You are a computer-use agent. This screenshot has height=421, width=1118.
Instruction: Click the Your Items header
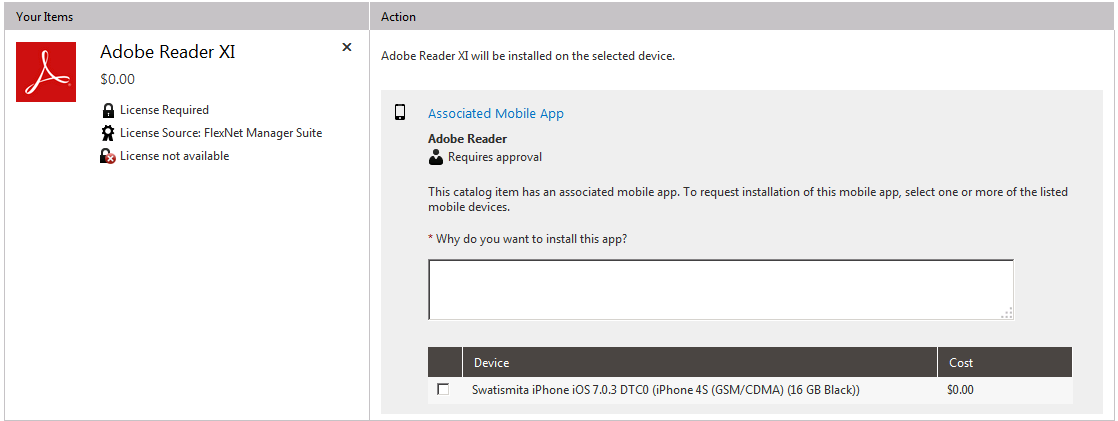(x=44, y=17)
